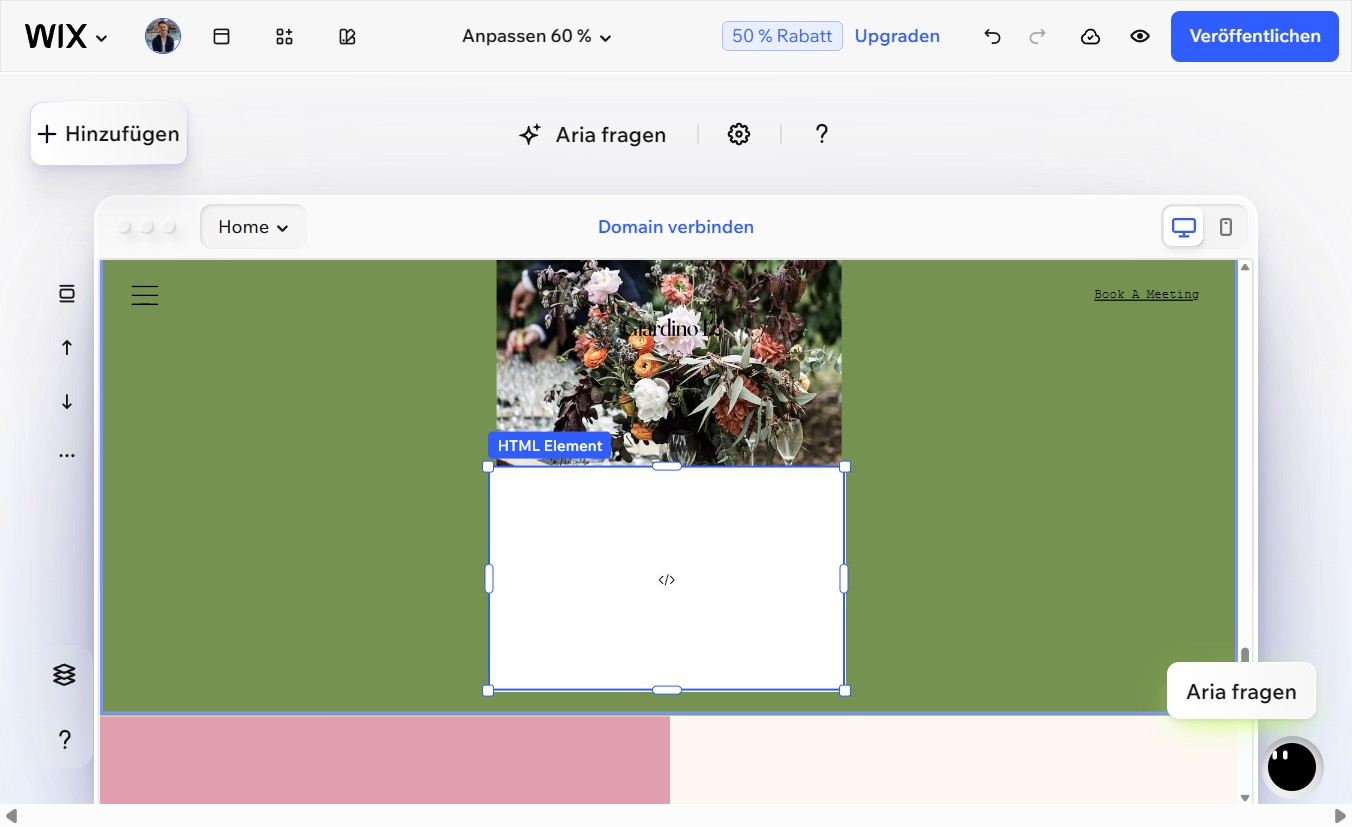Open the apps grid icon in the top bar

click(x=284, y=37)
